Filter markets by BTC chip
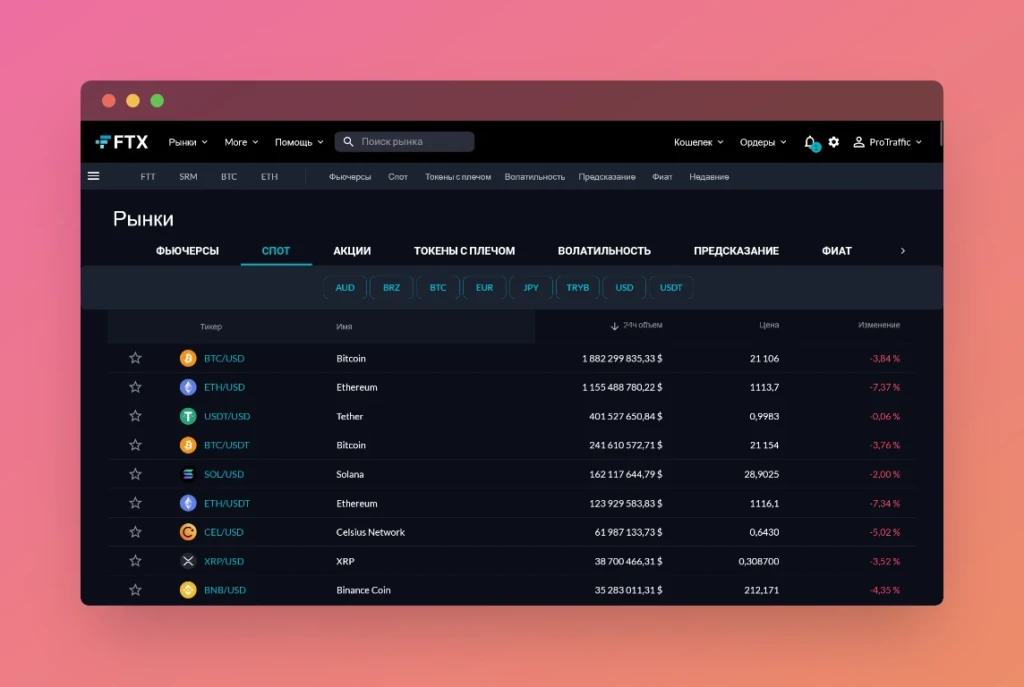Image resolution: width=1024 pixels, height=687 pixels. coord(438,287)
